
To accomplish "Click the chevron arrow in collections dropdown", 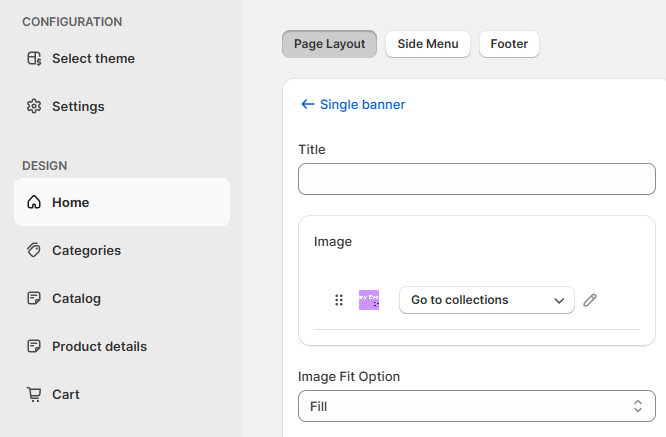I will click(559, 301).
